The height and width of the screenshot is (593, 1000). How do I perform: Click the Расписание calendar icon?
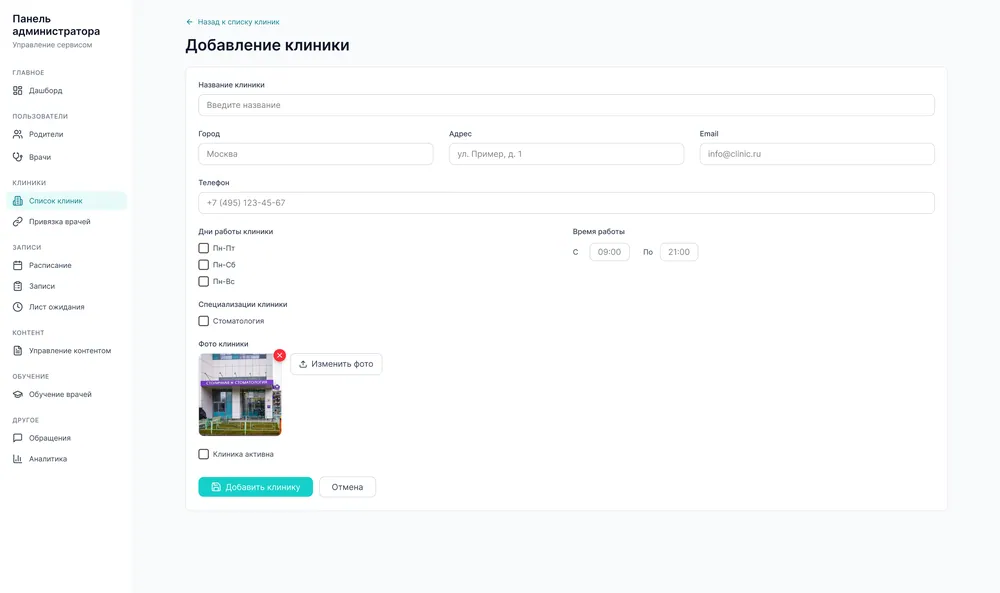pyautogui.click(x=18, y=265)
